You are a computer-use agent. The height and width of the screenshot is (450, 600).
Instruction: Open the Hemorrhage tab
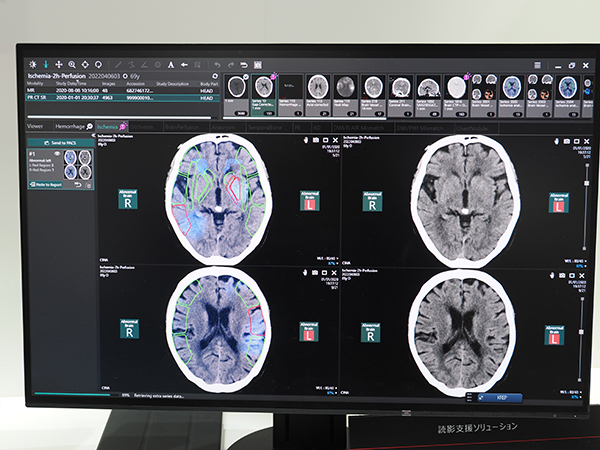click(x=72, y=127)
